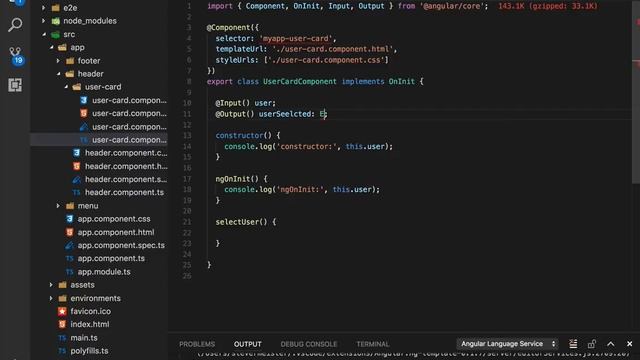
Task: Expand the environments folder arrow
Action: [51, 298]
